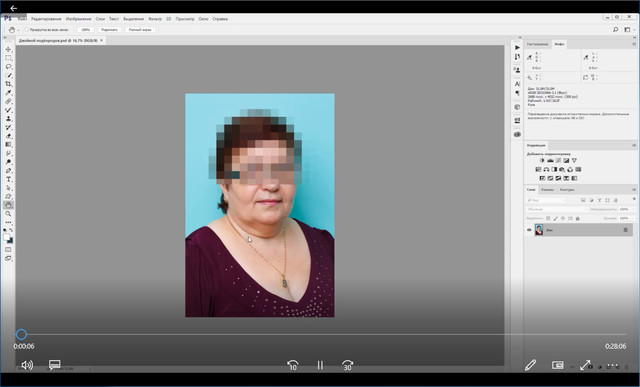Open the layer blend mode dropdown
Image resolution: width=640 pixels, height=387 pixels.
[557, 209]
